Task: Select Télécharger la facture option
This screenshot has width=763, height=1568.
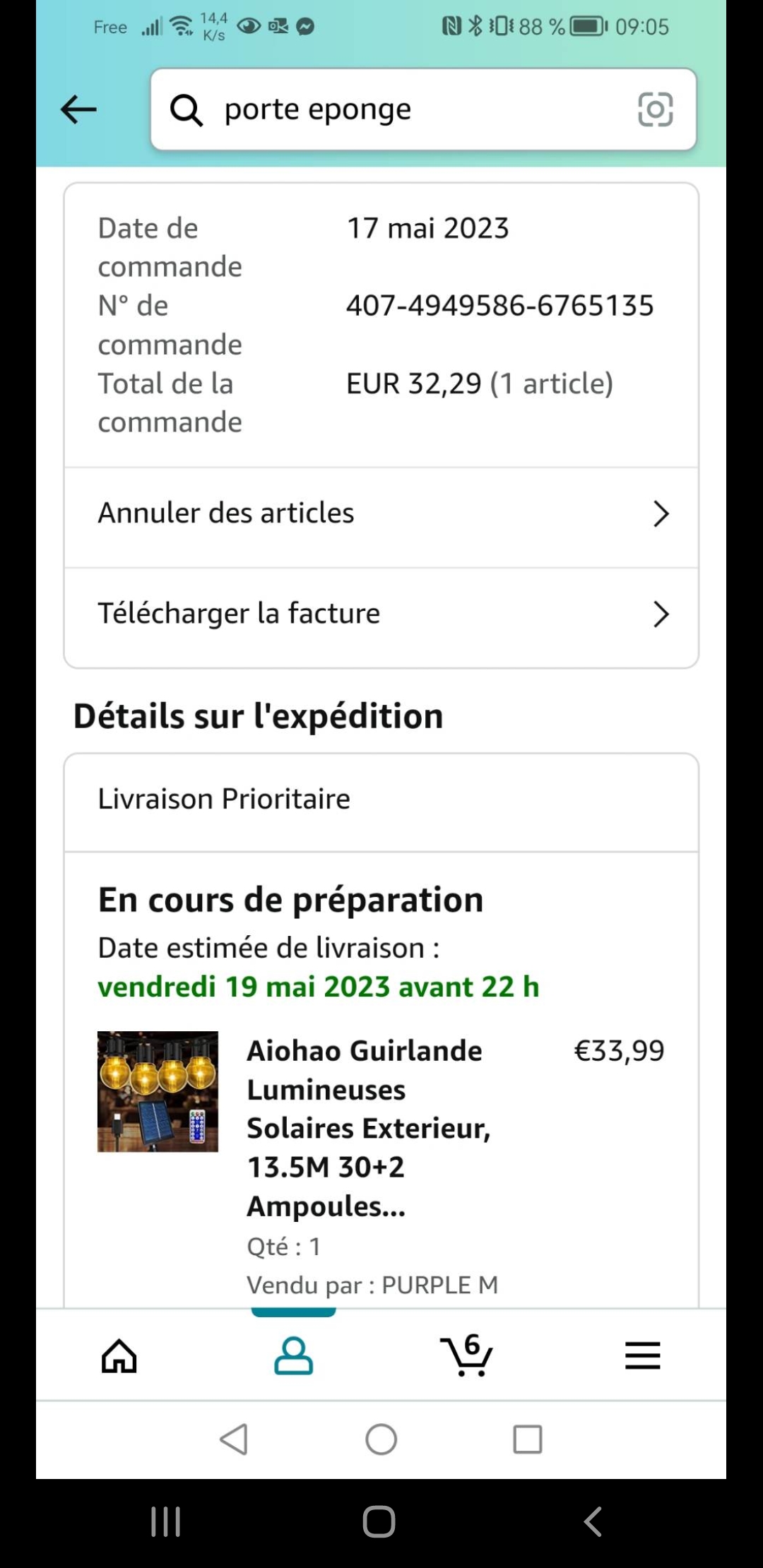Action: (239, 614)
